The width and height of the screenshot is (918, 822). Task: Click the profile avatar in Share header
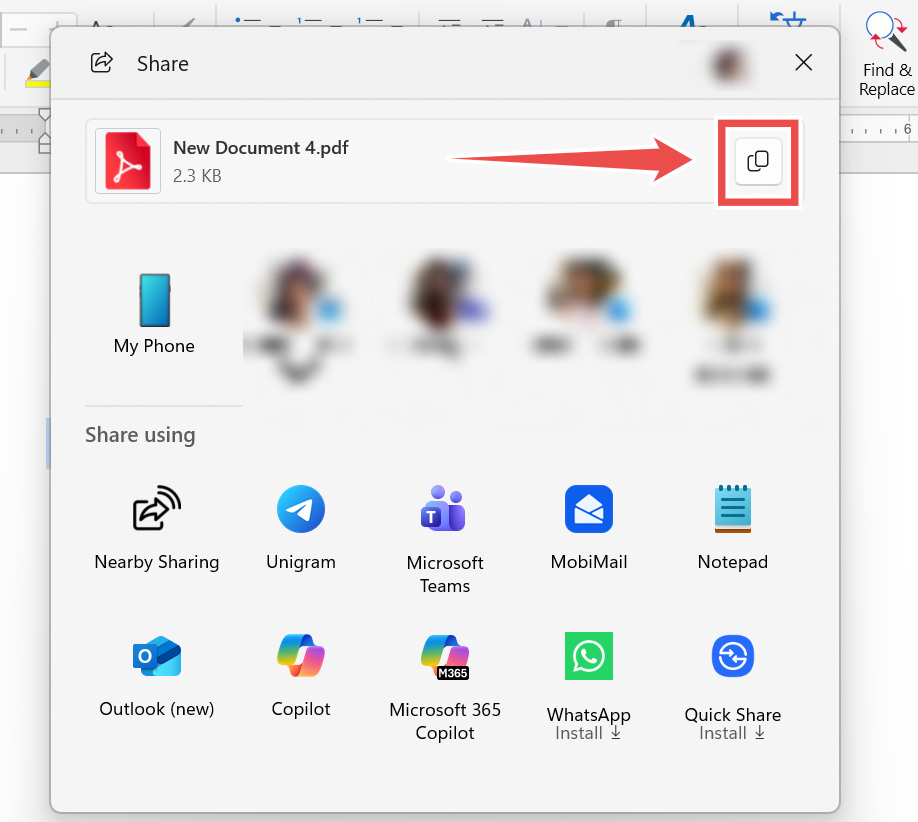point(729,63)
